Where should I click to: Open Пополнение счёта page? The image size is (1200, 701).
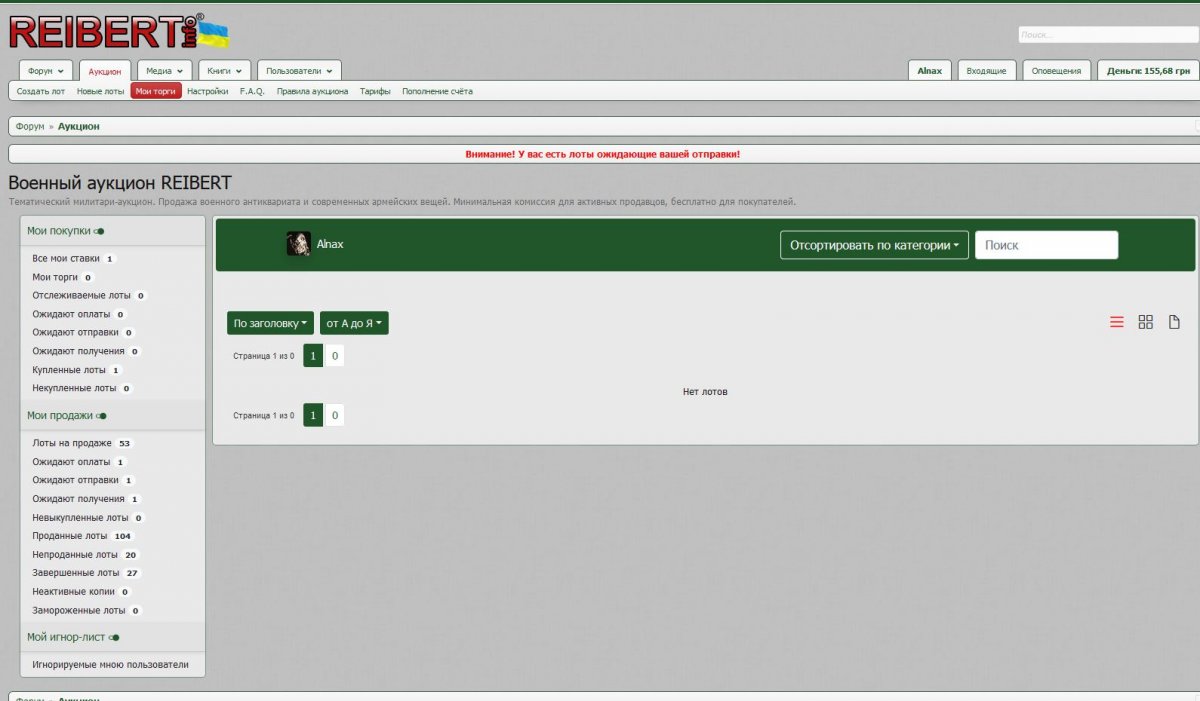click(x=437, y=91)
